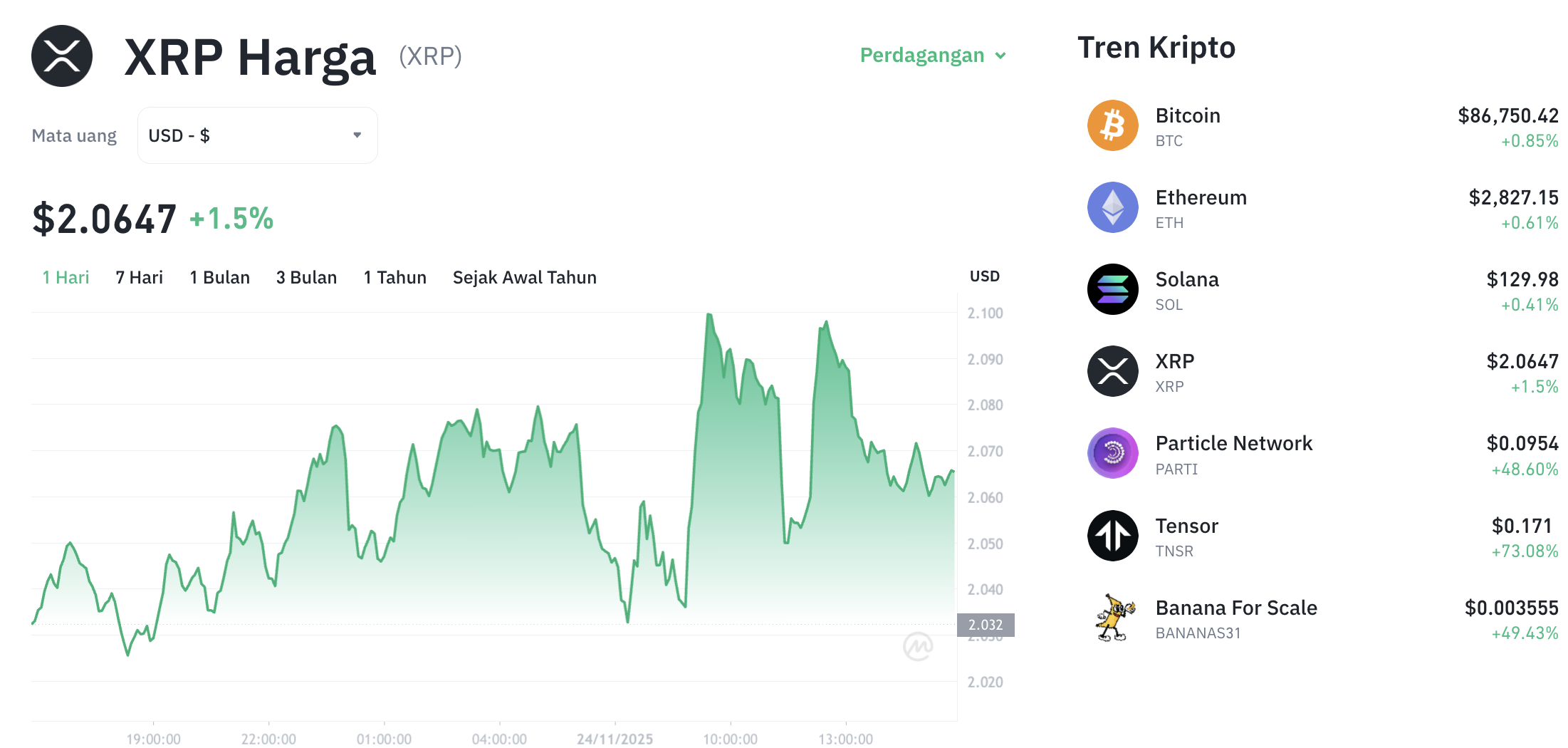Select the Banana For Scale mascot icon
This screenshot has width=1568, height=748.
[x=1114, y=618]
